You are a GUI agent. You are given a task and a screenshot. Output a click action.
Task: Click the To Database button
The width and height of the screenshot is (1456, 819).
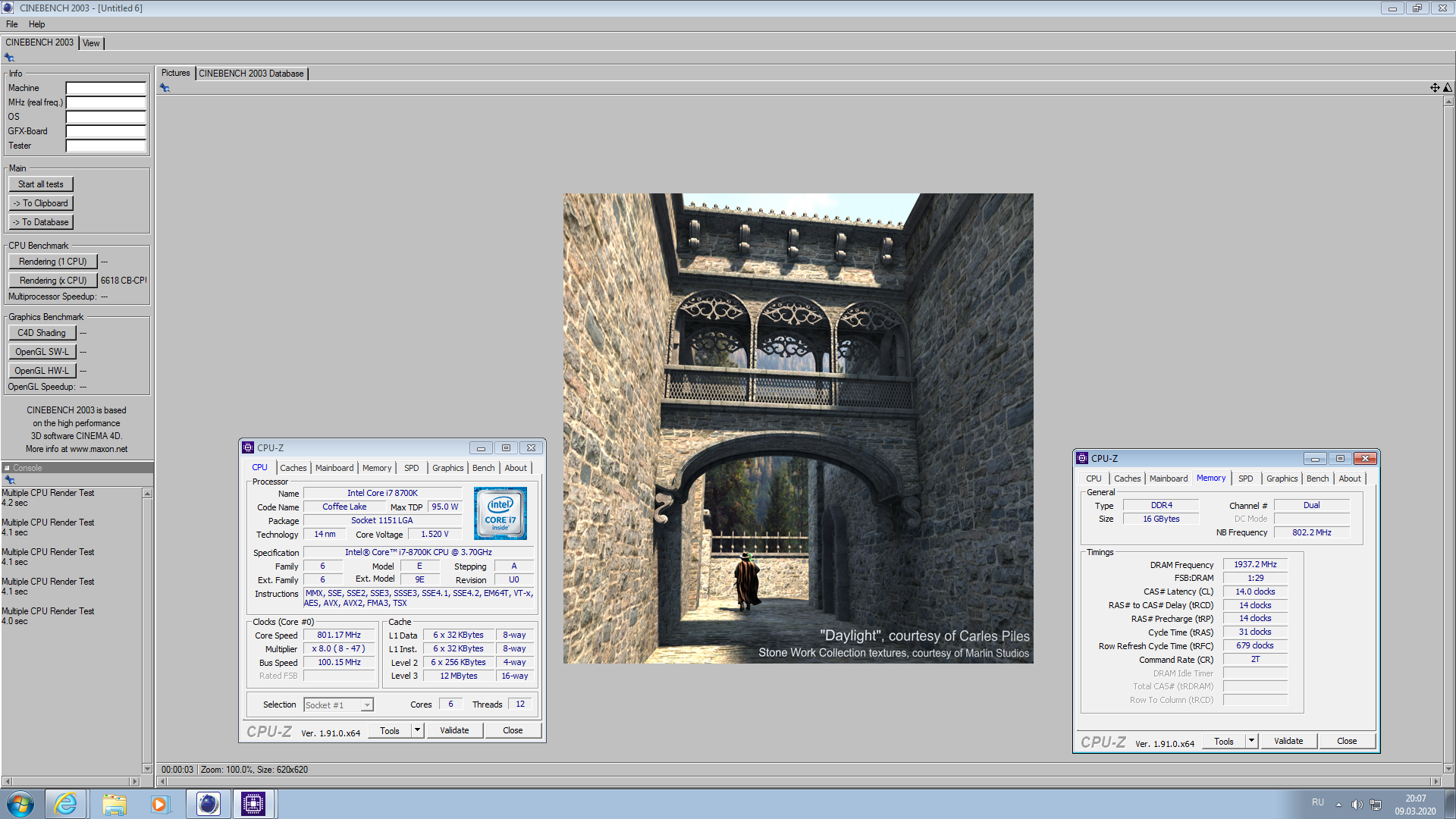coord(41,222)
